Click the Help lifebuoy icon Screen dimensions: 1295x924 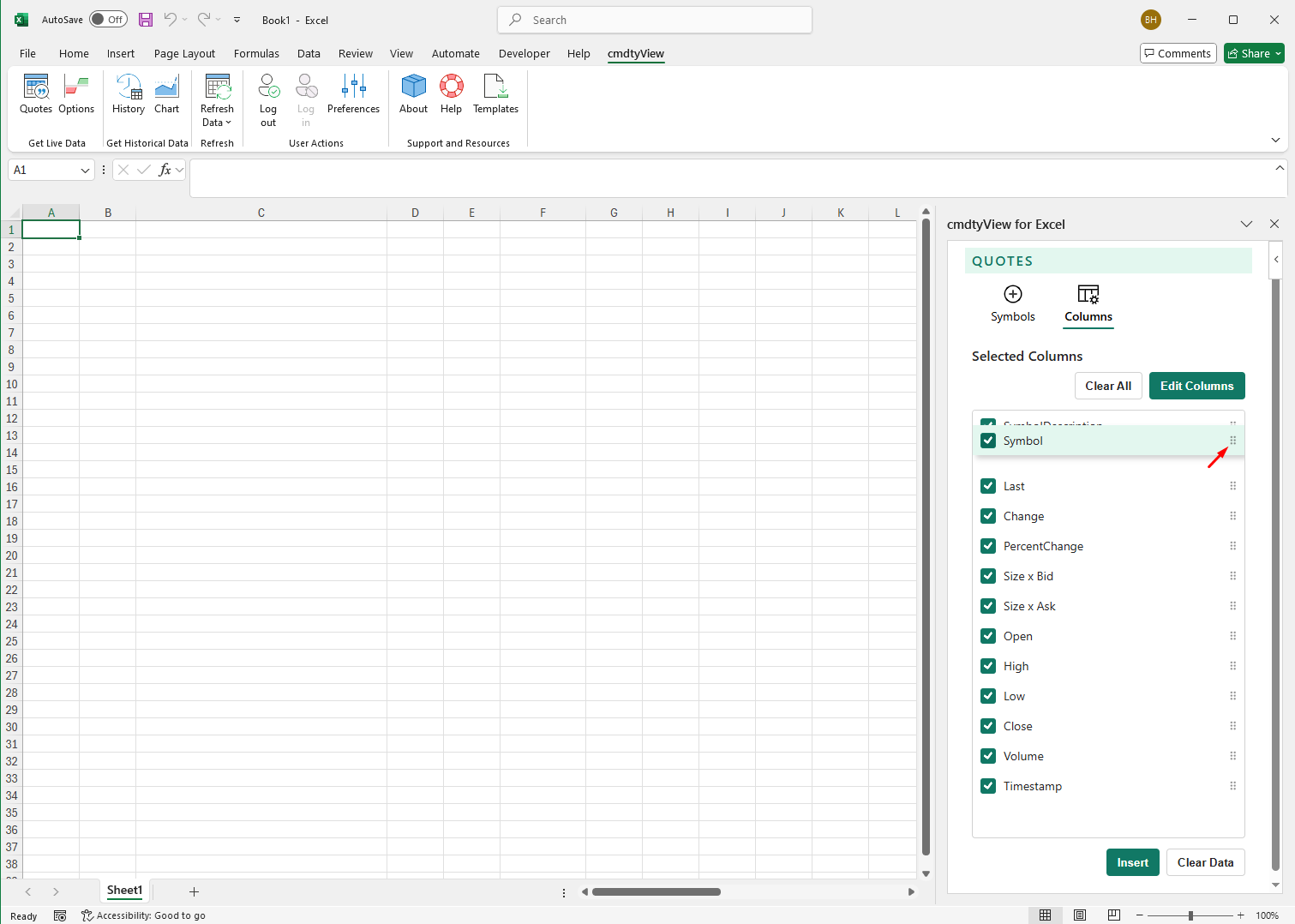[x=452, y=86]
